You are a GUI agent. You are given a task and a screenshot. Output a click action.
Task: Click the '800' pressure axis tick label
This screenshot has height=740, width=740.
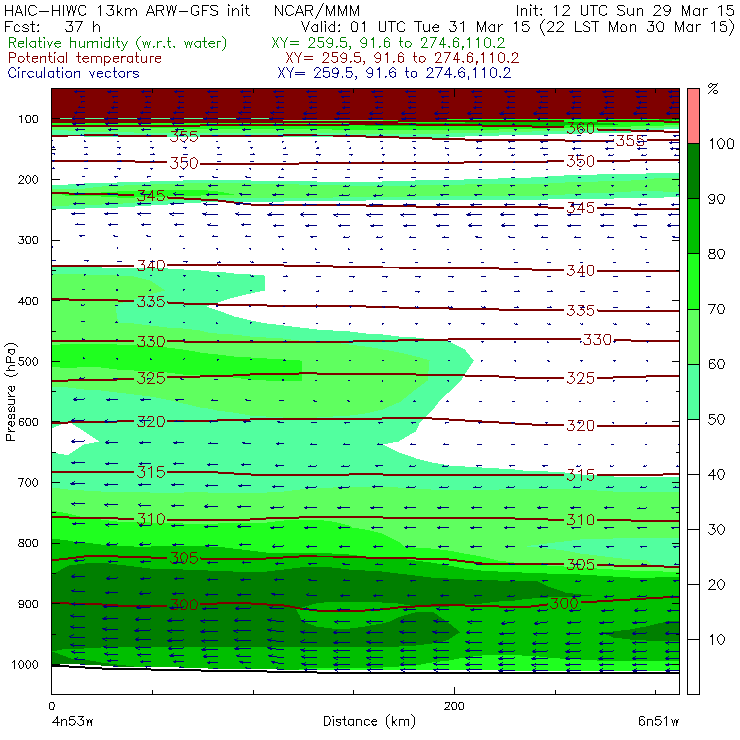coord(28,543)
